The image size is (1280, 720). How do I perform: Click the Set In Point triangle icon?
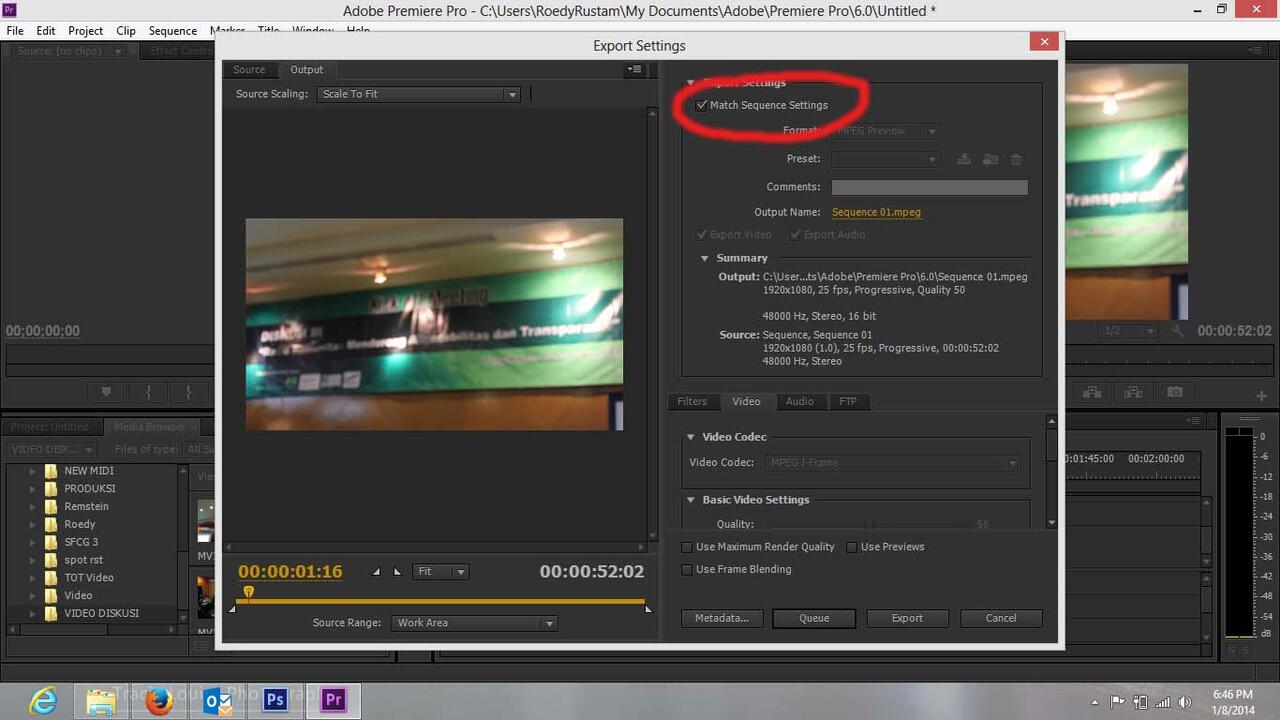pos(377,572)
